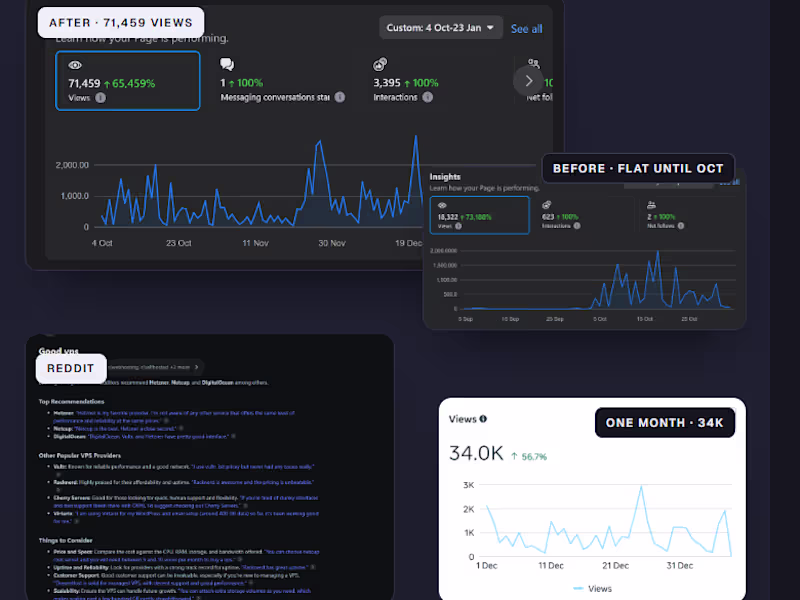Click the people icon above the Net follows value
800x600 pixels.
(652, 205)
